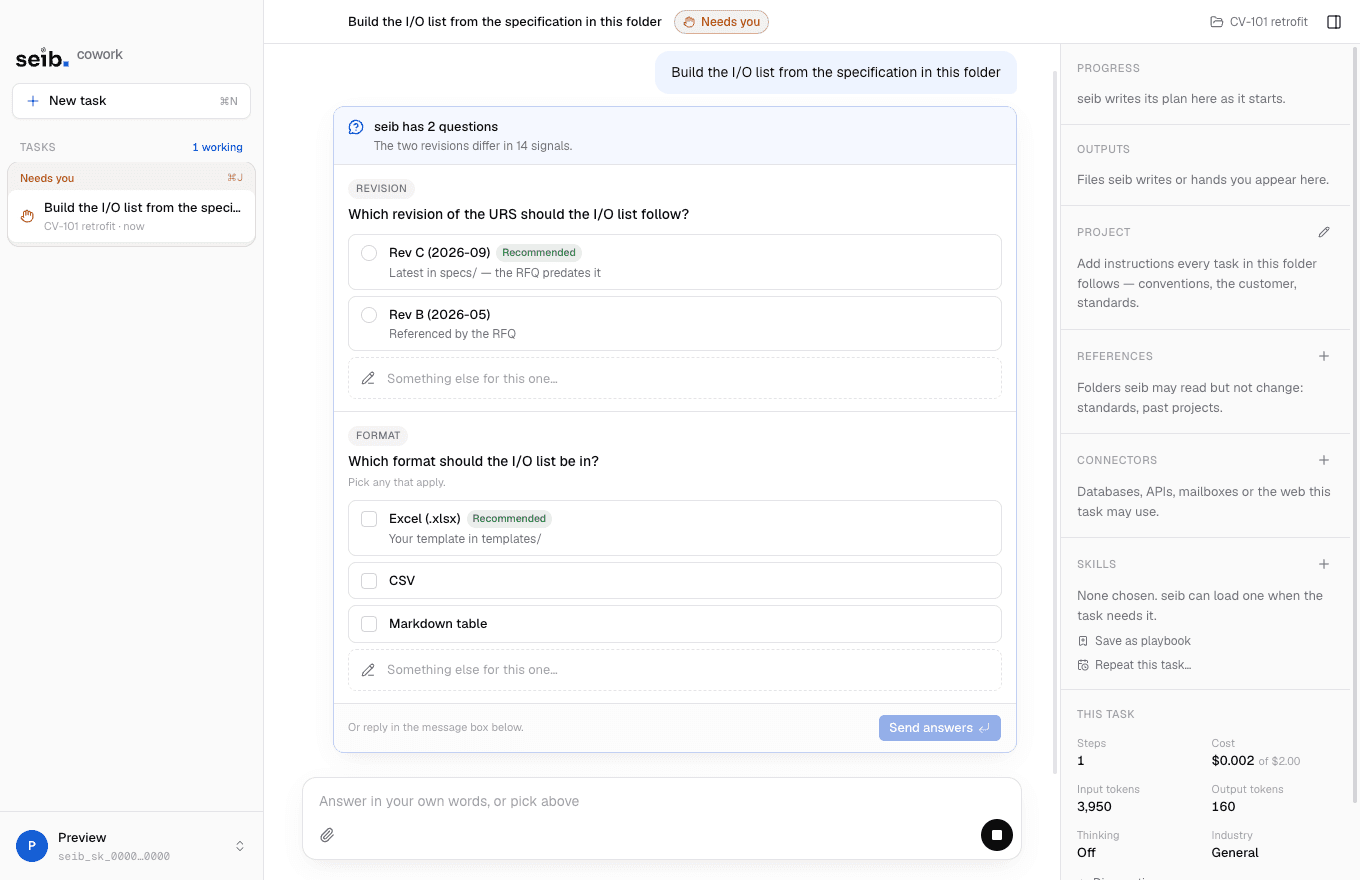Click the user message bubble in the chat

(x=836, y=72)
